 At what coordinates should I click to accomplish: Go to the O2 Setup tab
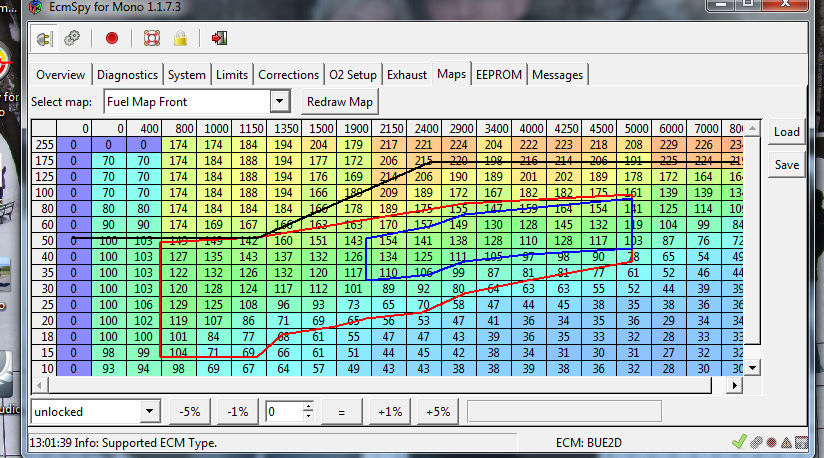353,75
